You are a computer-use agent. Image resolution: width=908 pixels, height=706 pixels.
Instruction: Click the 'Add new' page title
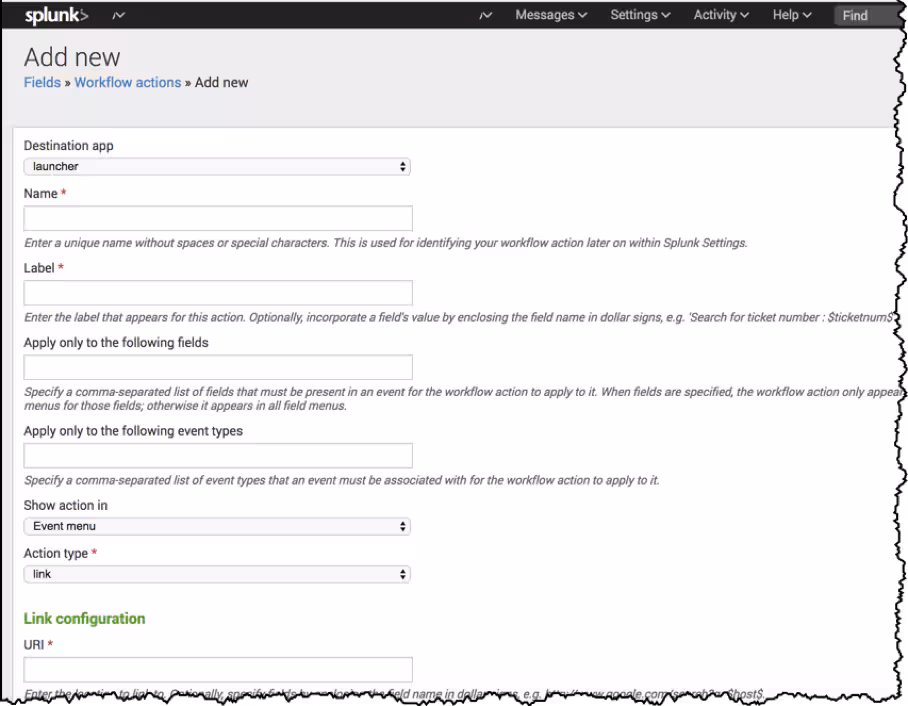pyautogui.click(x=72, y=57)
